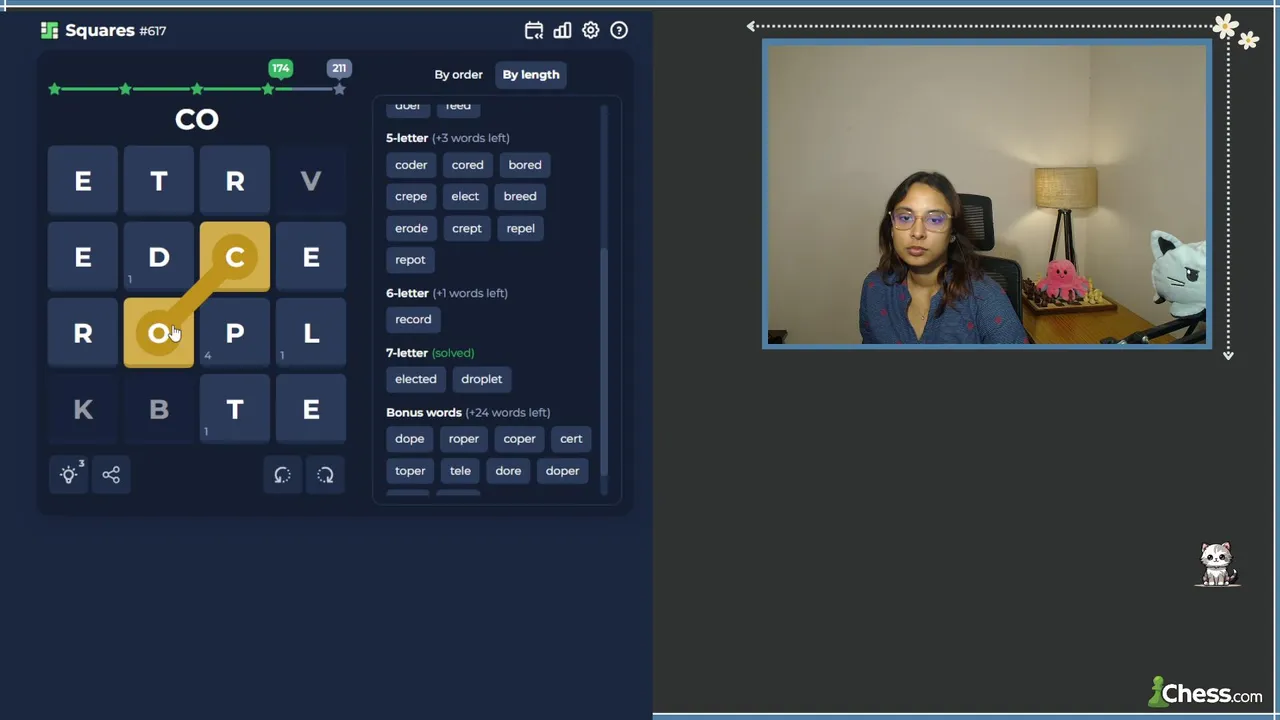The width and height of the screenshot is (1280, 720).
Task: Click the small cat sticker
Action: [x=1217, y=565]
